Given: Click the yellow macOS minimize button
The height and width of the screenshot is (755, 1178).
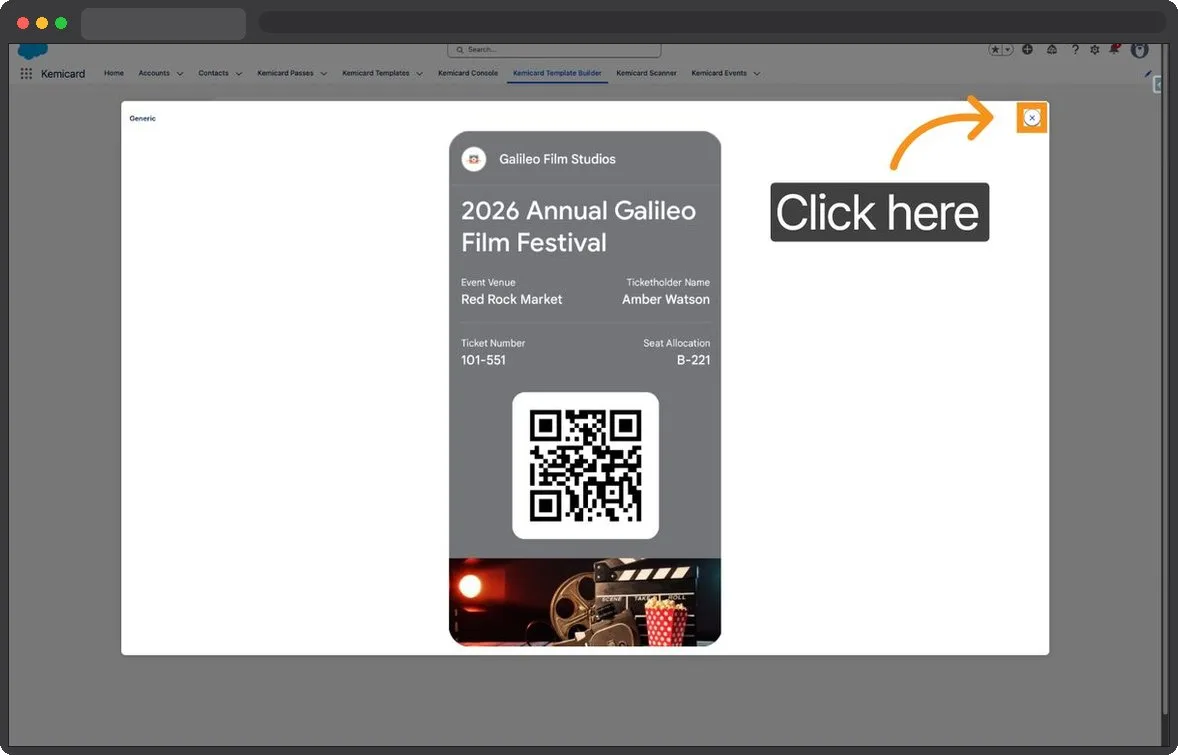Looking at the screenshot, I should click(42, 23).
